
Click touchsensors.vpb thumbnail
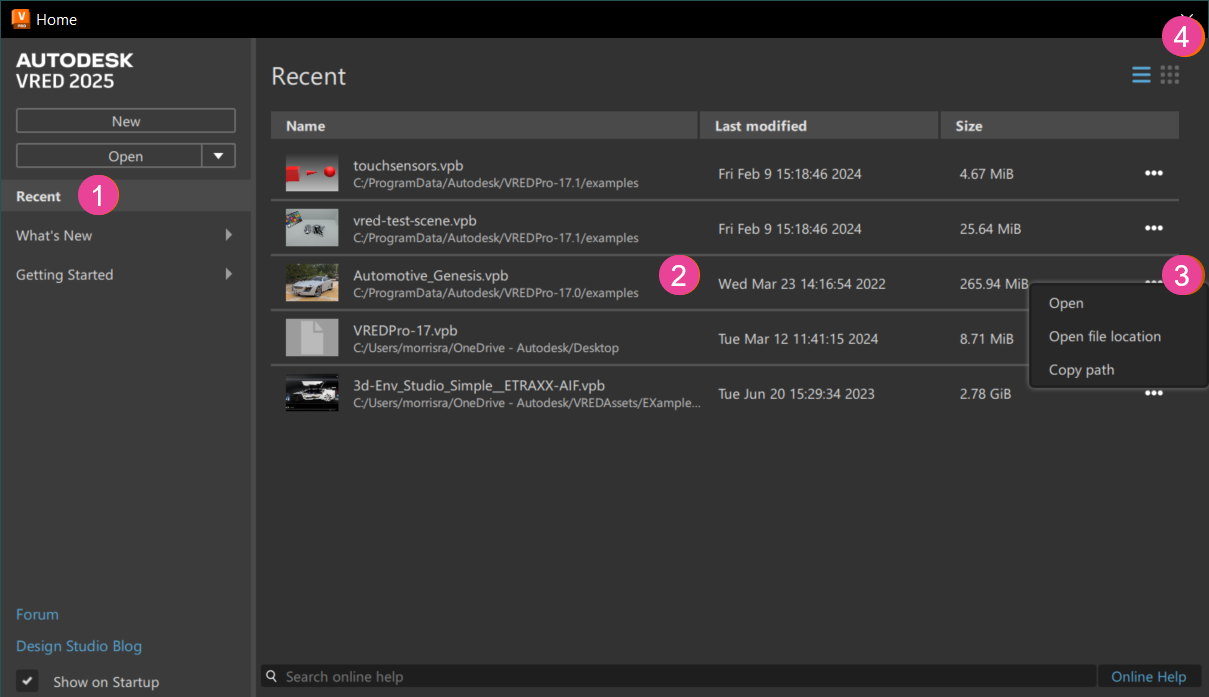pyautogui.click(x=311, y=174)
